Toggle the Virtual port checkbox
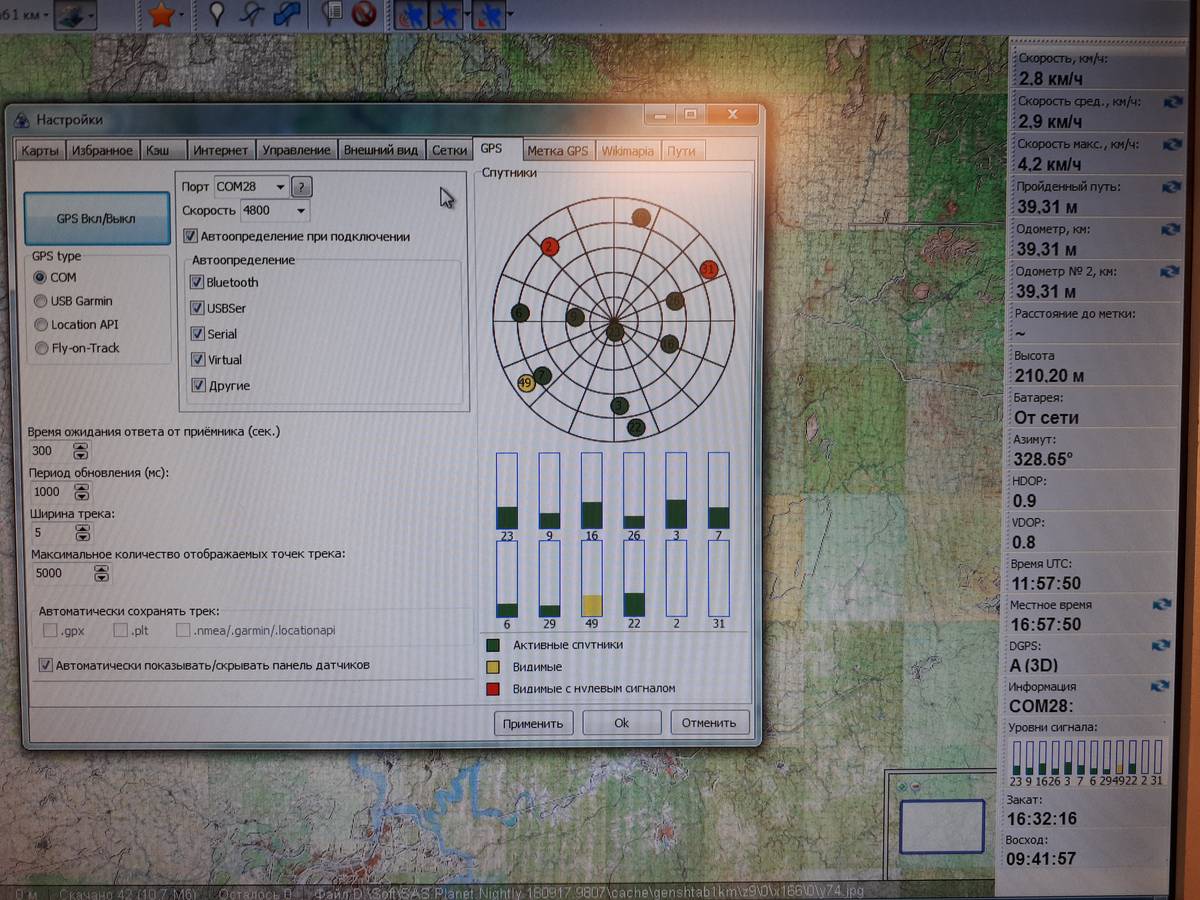Image resolution: width=1200 pixels, height=900 pixels. point(197,360)
